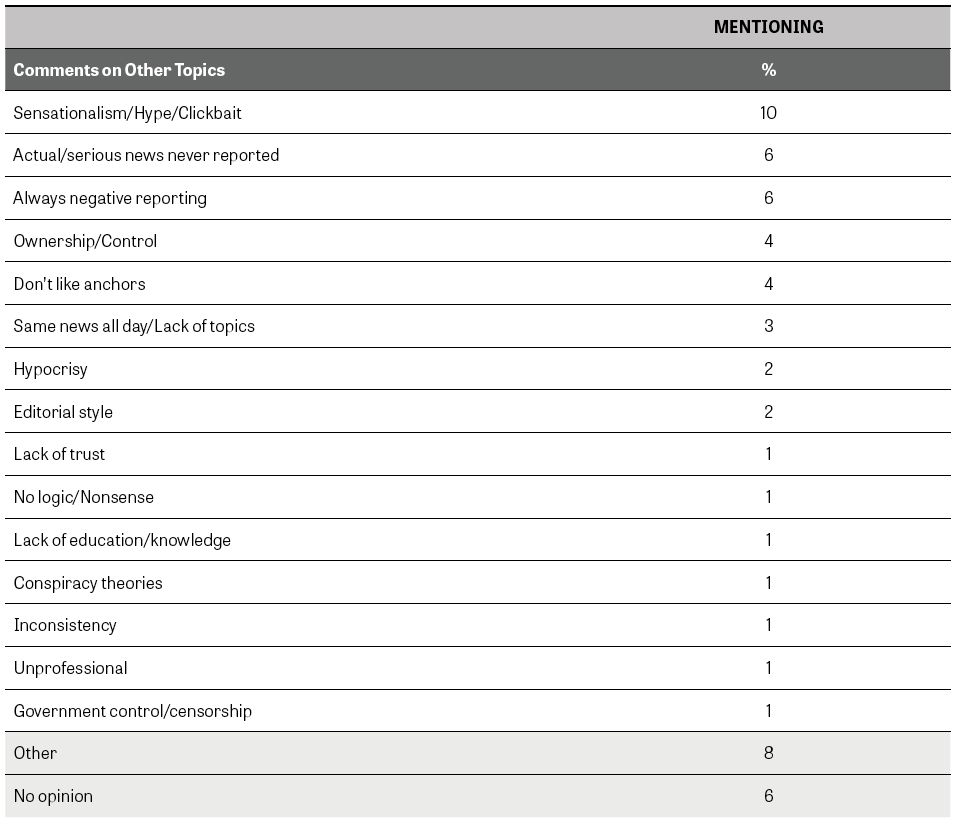Click Always negative reporting label

pyautogui.click(x=110, y=198)
